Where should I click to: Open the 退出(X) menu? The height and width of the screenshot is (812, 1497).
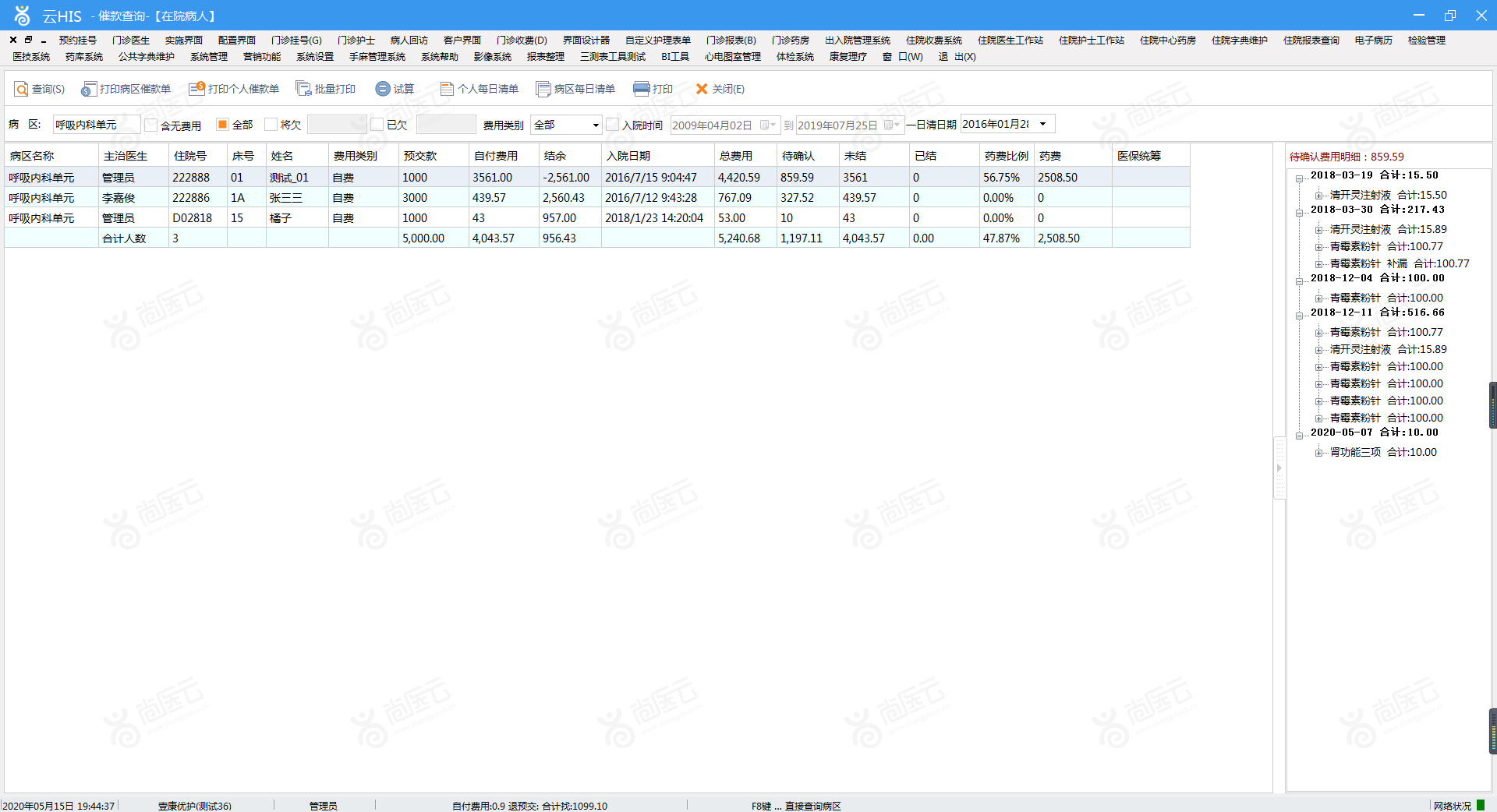[x=957, y=57]
